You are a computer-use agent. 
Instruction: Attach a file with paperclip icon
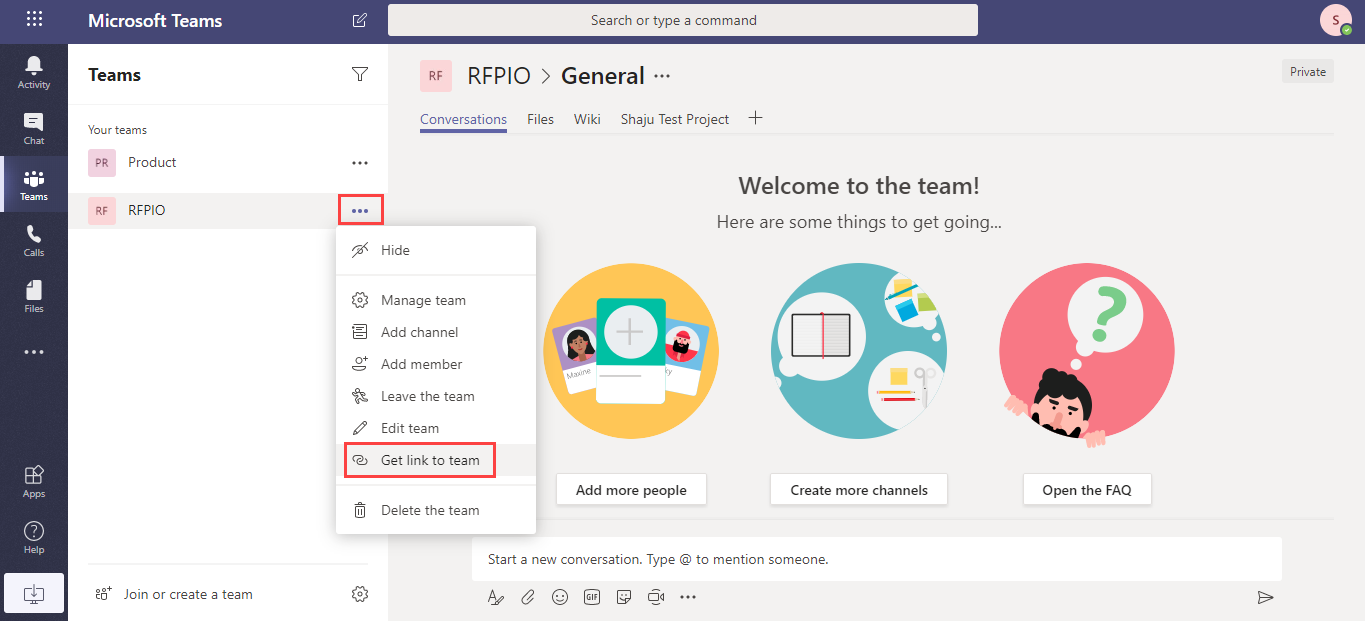pyautogui.click(x=528, y=597)
